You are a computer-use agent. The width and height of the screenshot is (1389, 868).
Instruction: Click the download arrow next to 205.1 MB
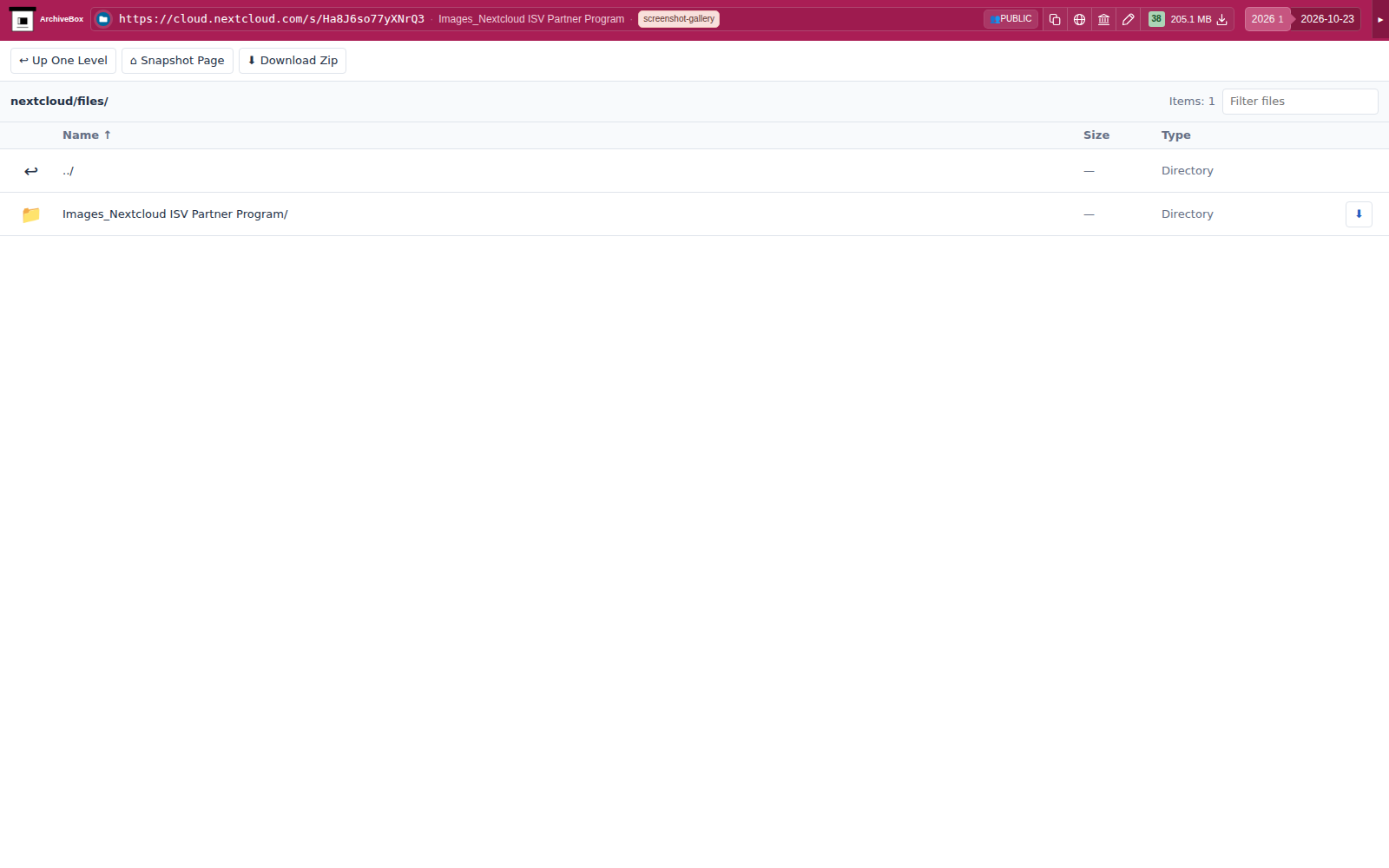tap(1221, 19)
